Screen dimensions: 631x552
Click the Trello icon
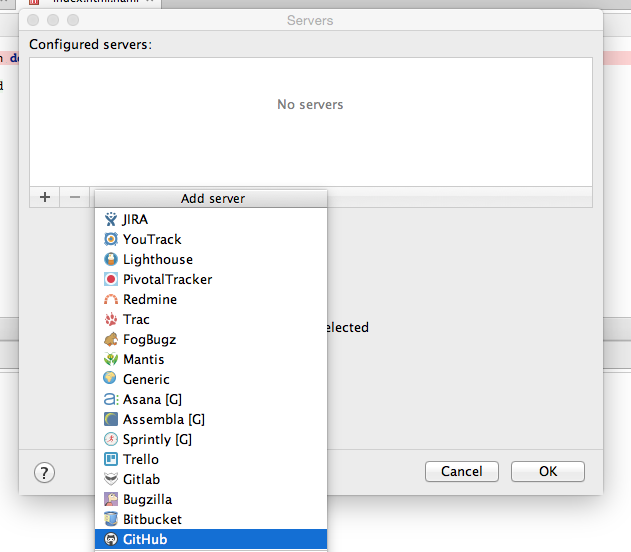111,459
